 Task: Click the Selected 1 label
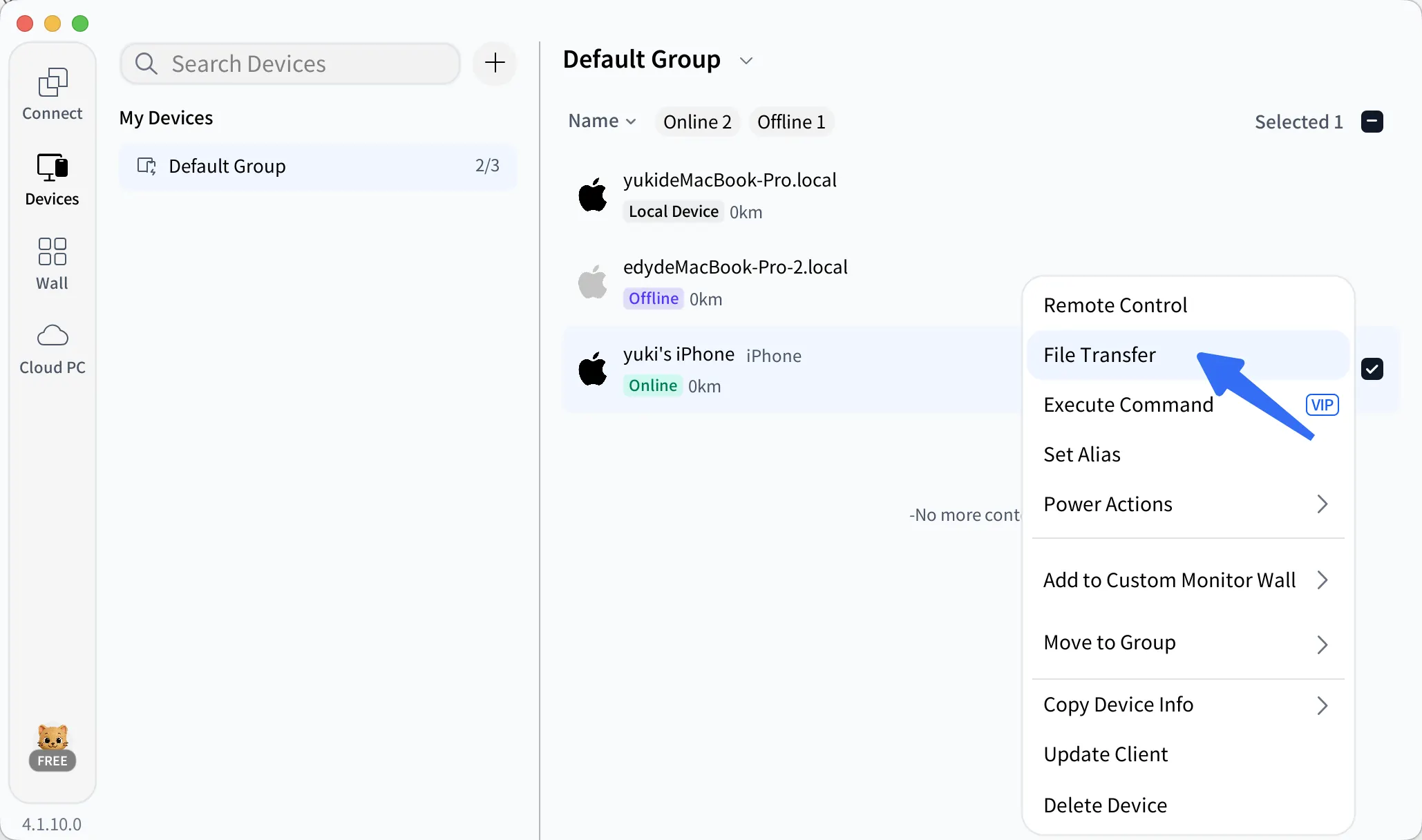[1298, 122]
